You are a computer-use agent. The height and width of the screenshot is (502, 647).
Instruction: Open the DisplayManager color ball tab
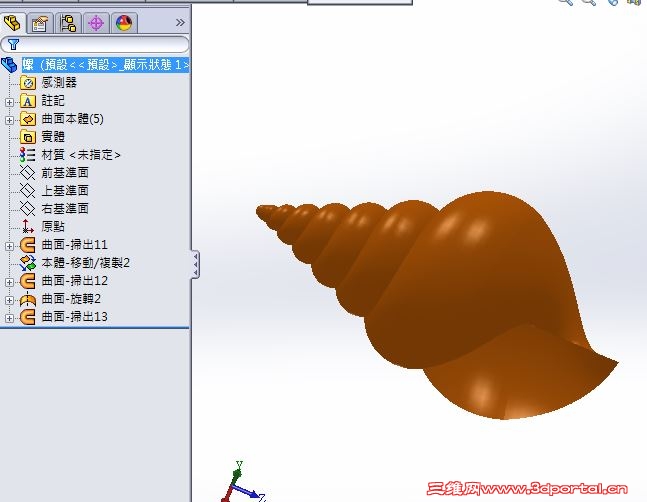(x=124, y=23)
